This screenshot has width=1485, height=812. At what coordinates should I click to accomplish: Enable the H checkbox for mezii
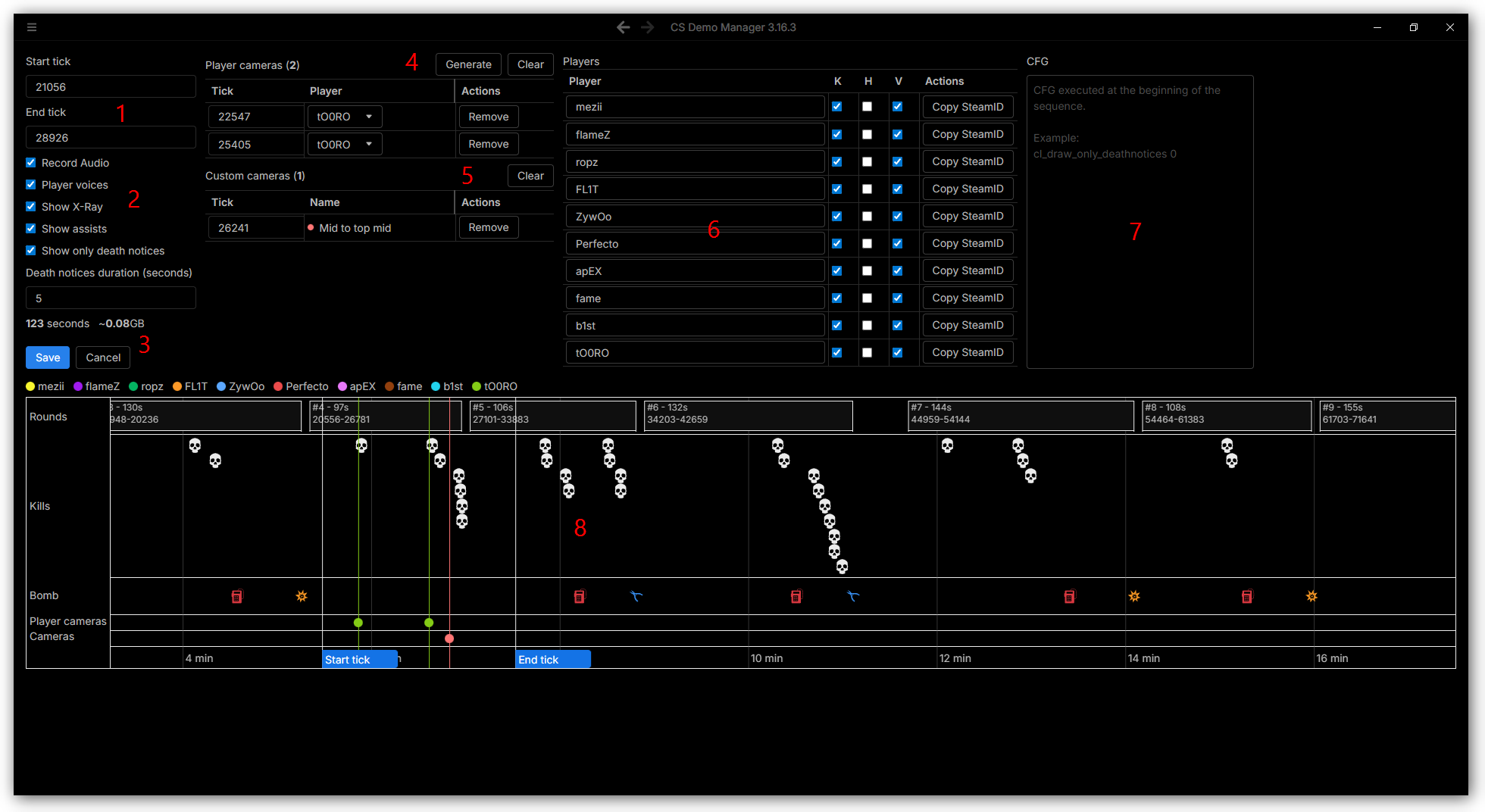pyautogui.click(x=867, y=106)
